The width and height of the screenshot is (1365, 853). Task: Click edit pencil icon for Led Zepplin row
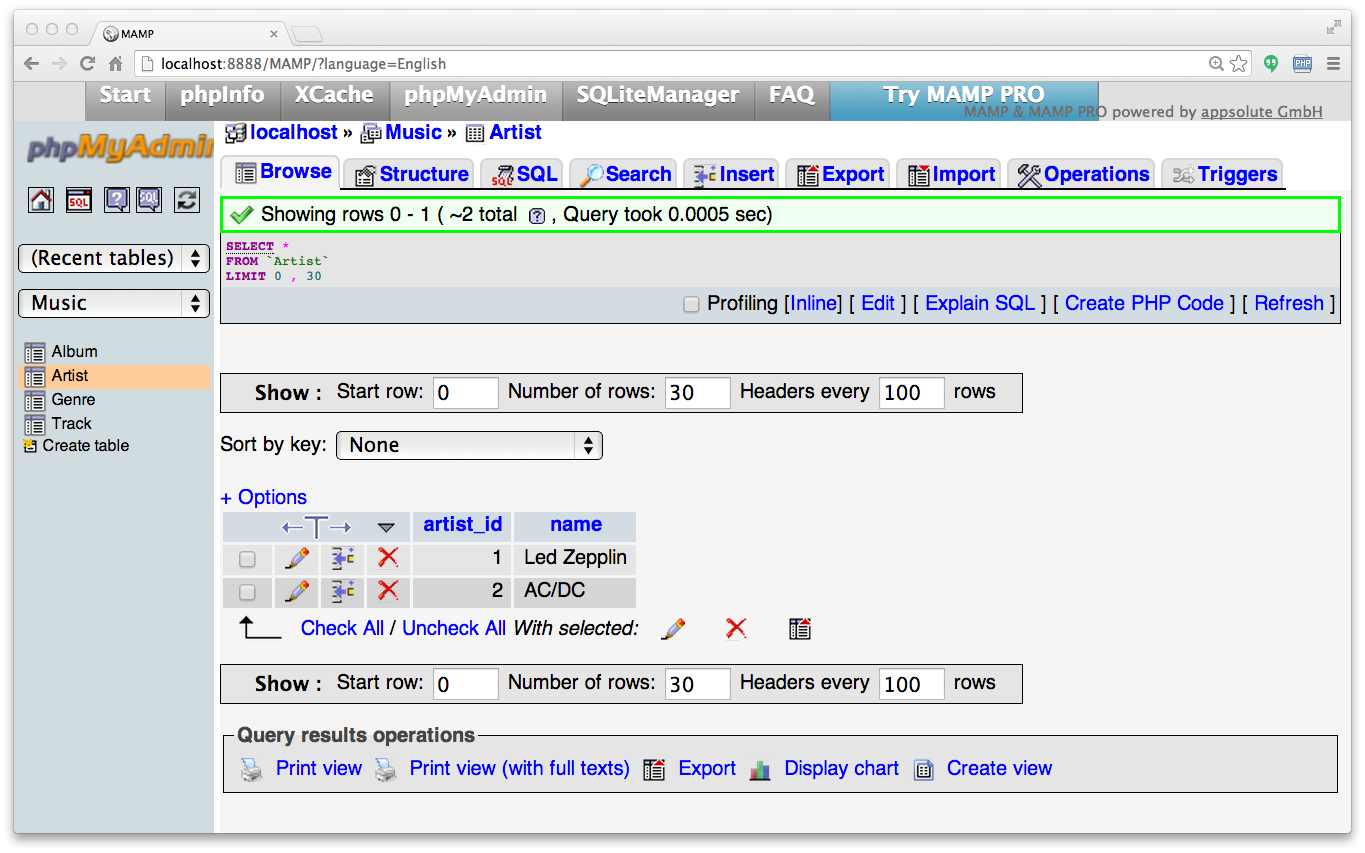(297, 558)
